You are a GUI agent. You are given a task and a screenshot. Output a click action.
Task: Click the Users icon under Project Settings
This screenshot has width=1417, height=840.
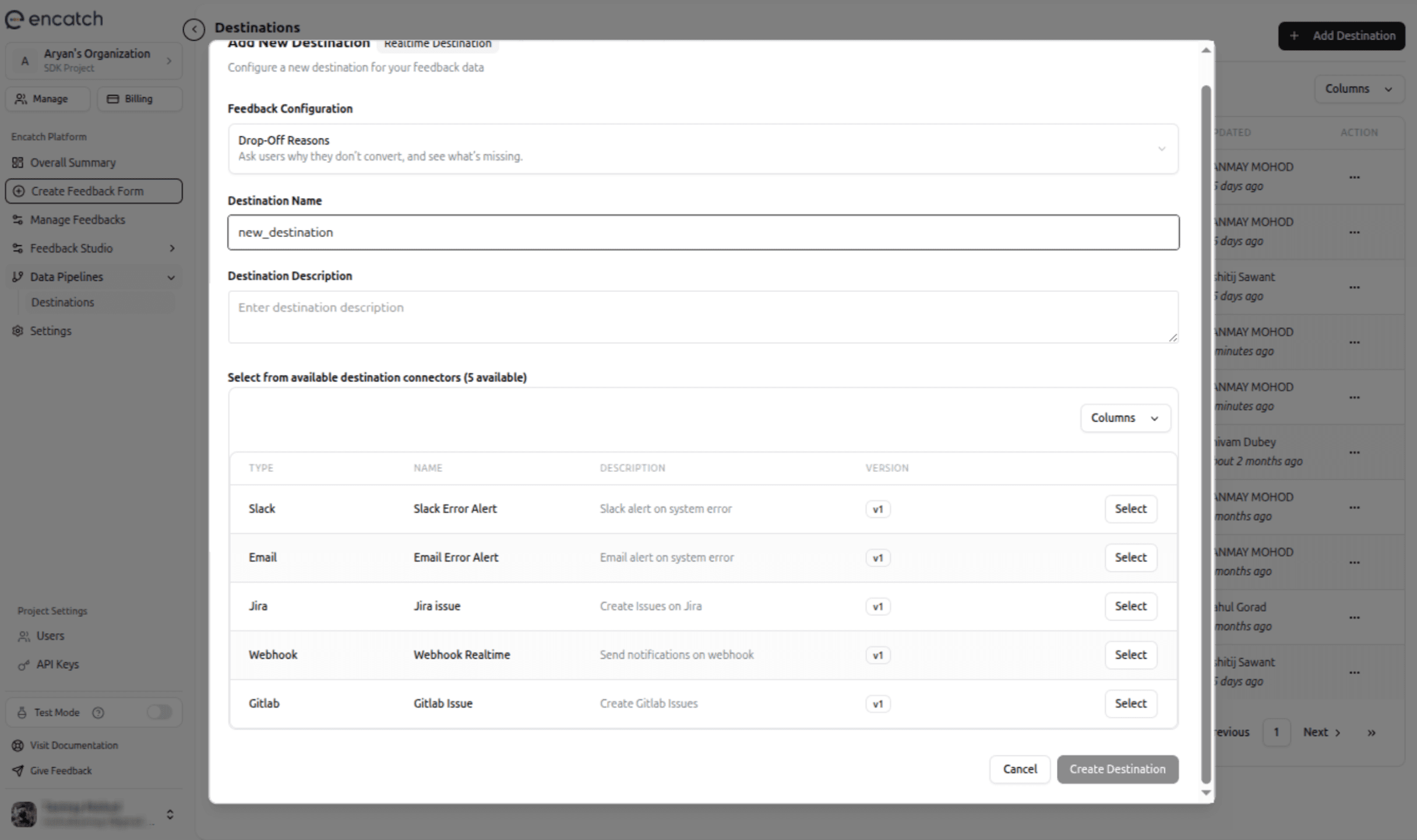tap(24, 636)
